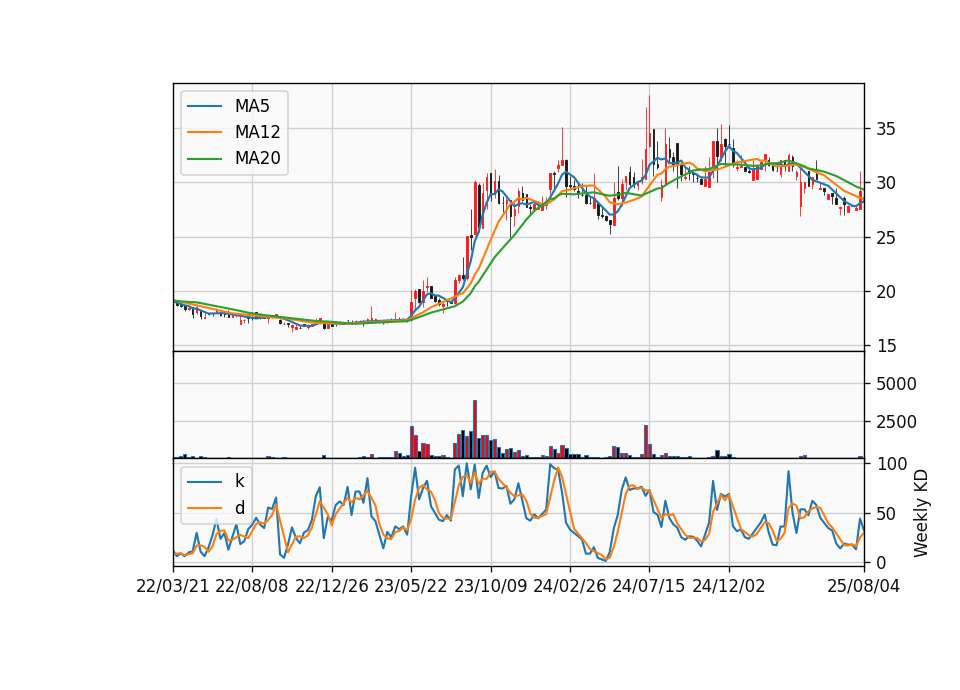Click the 22/03/21 date tick label
The height and width of the screenshot is (690, 960).
click(173, 586)
